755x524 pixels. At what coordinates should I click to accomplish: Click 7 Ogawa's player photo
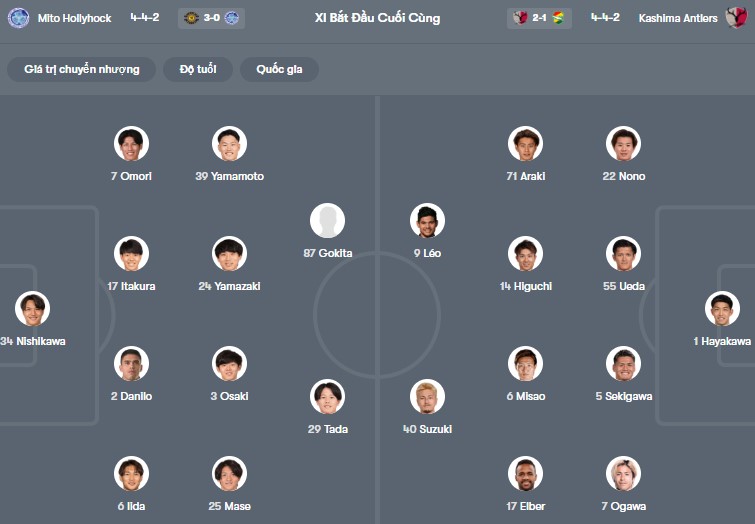623,474
